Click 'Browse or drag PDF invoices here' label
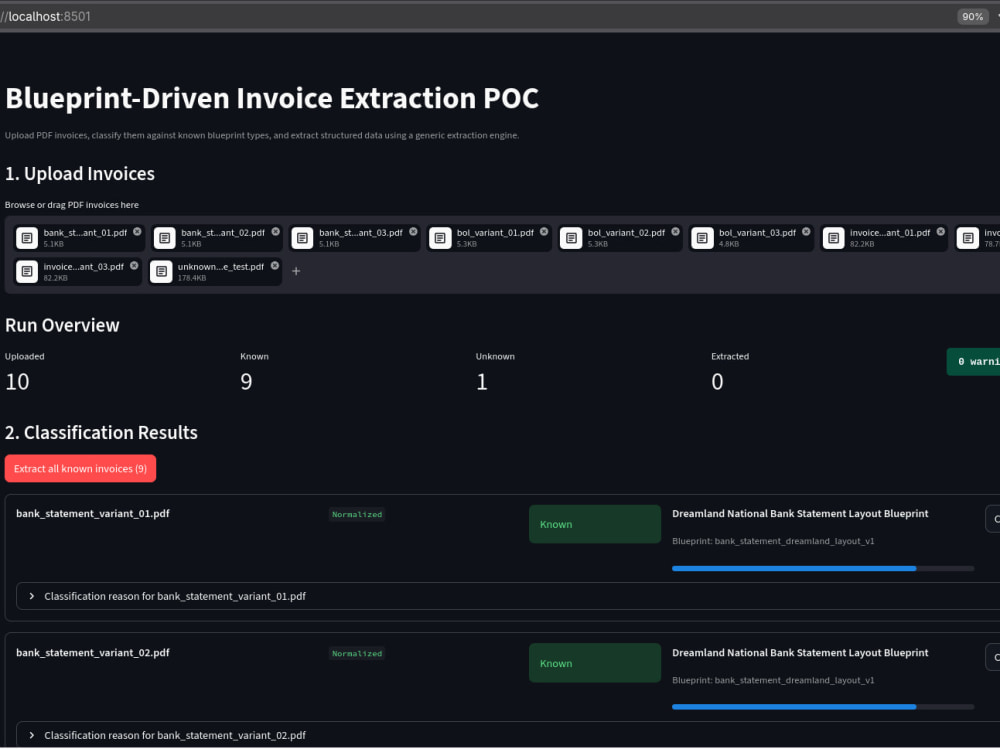The width and height of the screenshot is (1000, 749). coord(72,205)
